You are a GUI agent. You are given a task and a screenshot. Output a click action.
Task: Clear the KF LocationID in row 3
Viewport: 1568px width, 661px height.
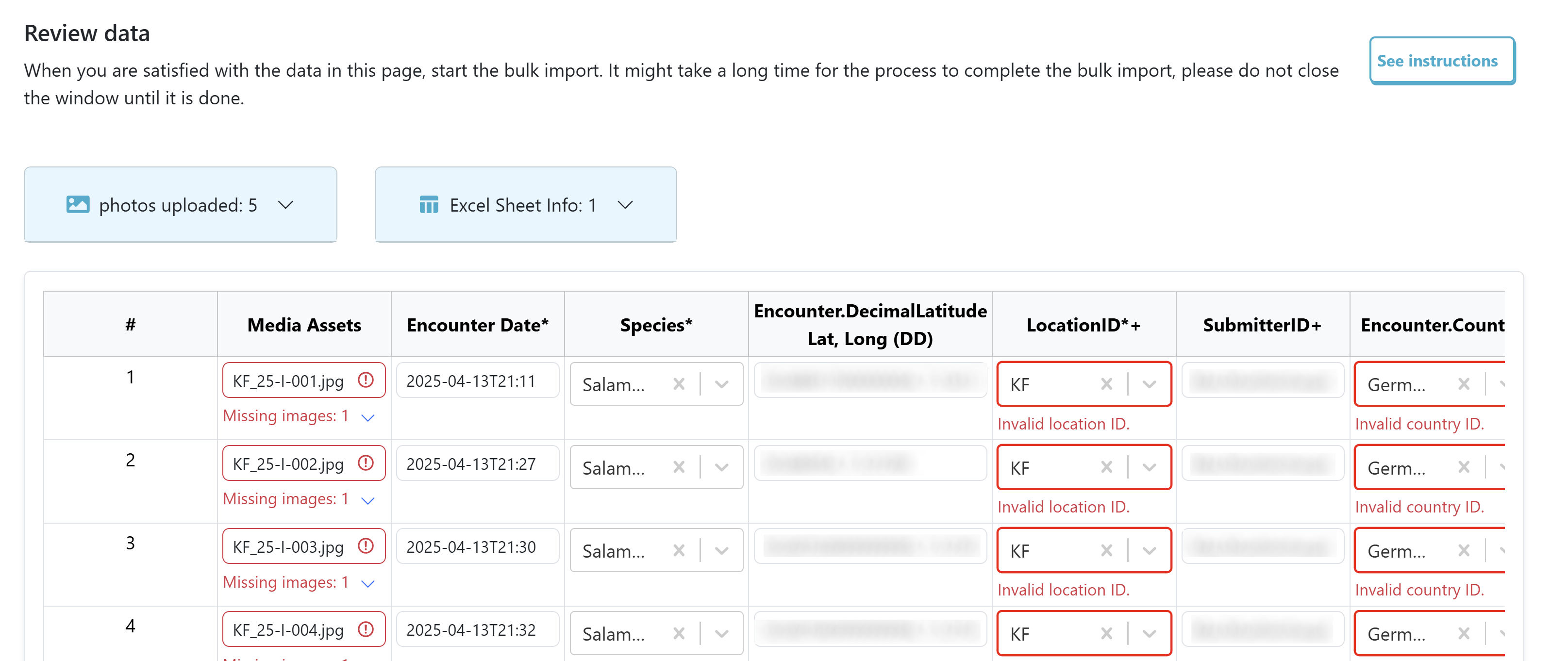[1107, 550]
